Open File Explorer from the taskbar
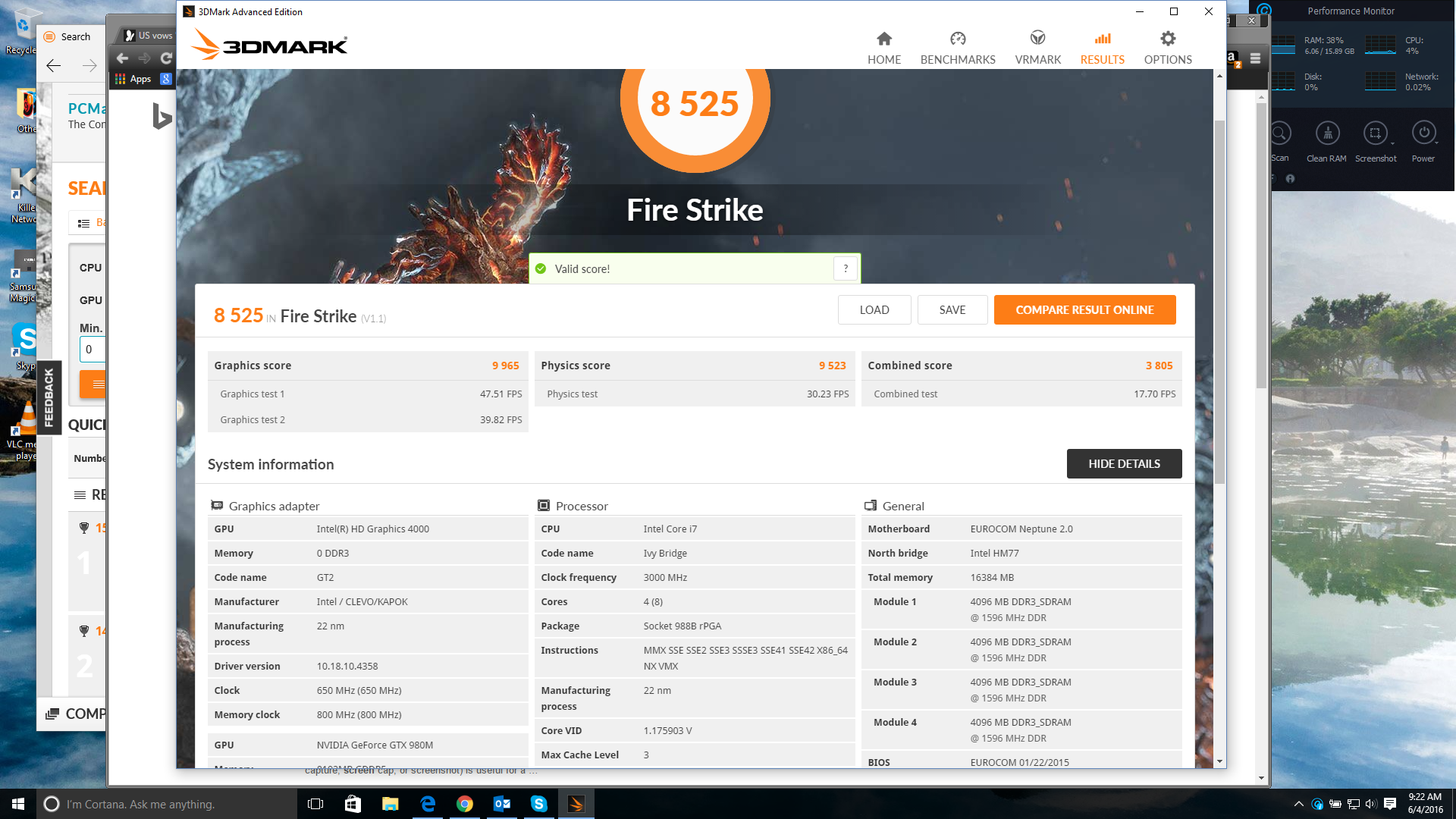This screenshot has width=1456, height=819. (390, 804)
